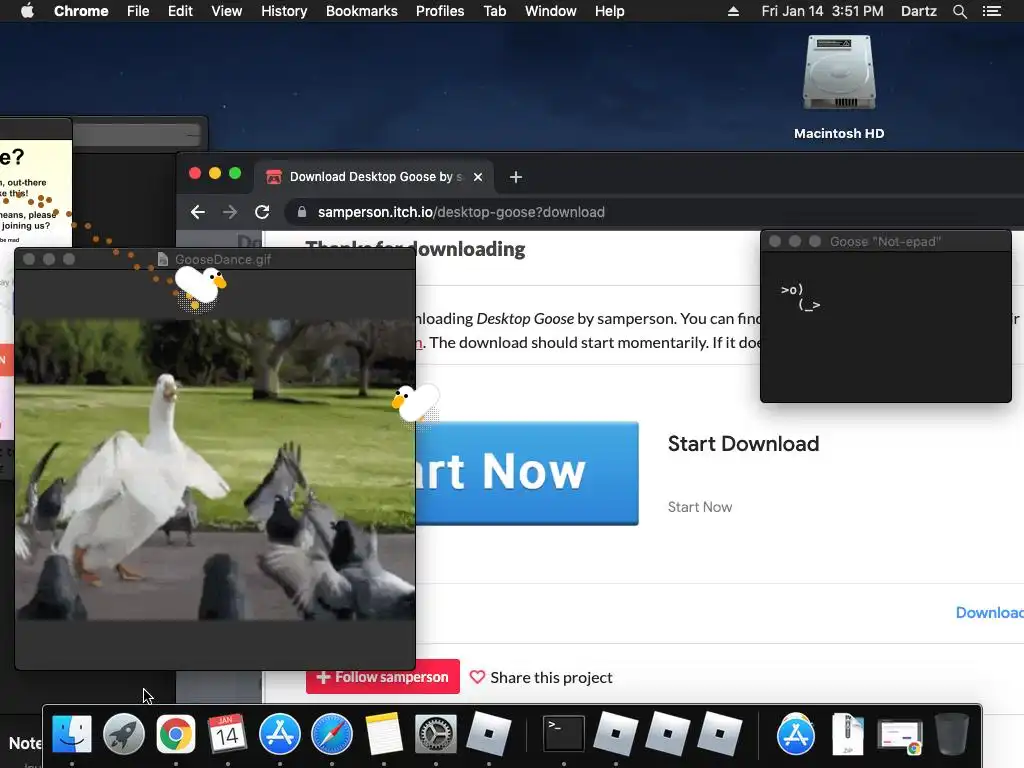Click the goose dancing GIF image

[215, 469]
